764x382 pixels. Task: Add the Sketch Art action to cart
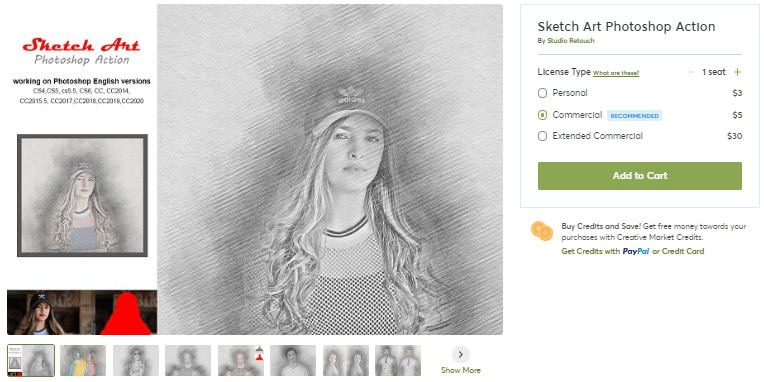point(640,176)
